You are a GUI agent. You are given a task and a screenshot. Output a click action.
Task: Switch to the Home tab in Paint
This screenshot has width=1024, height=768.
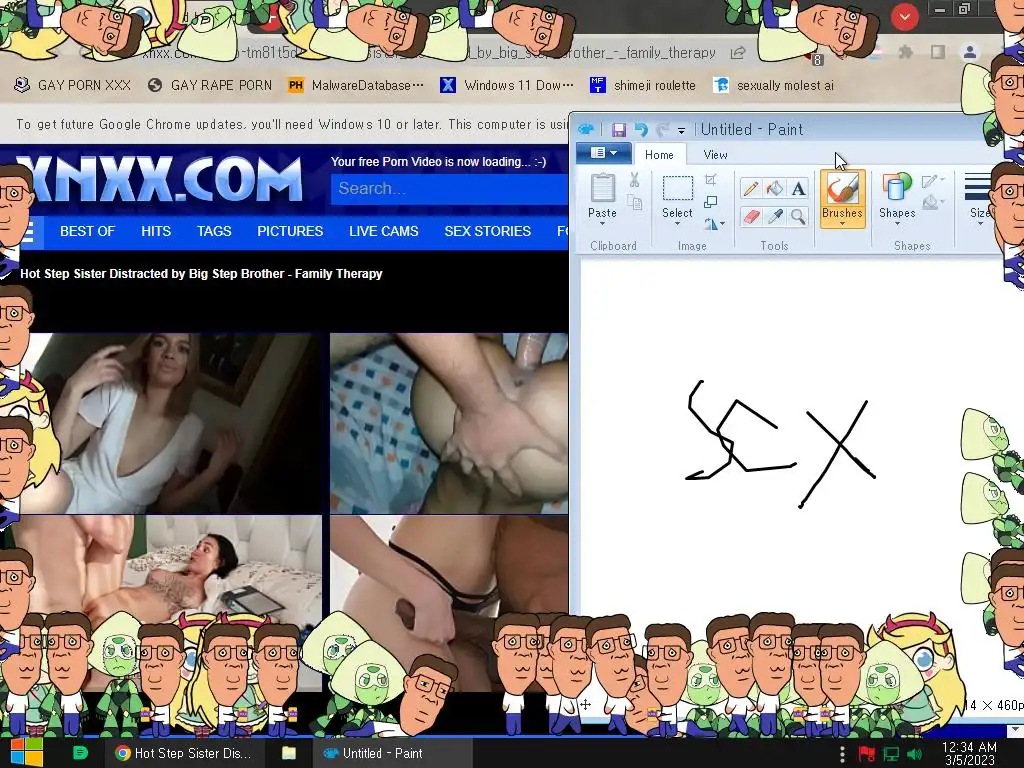[659, 155]
